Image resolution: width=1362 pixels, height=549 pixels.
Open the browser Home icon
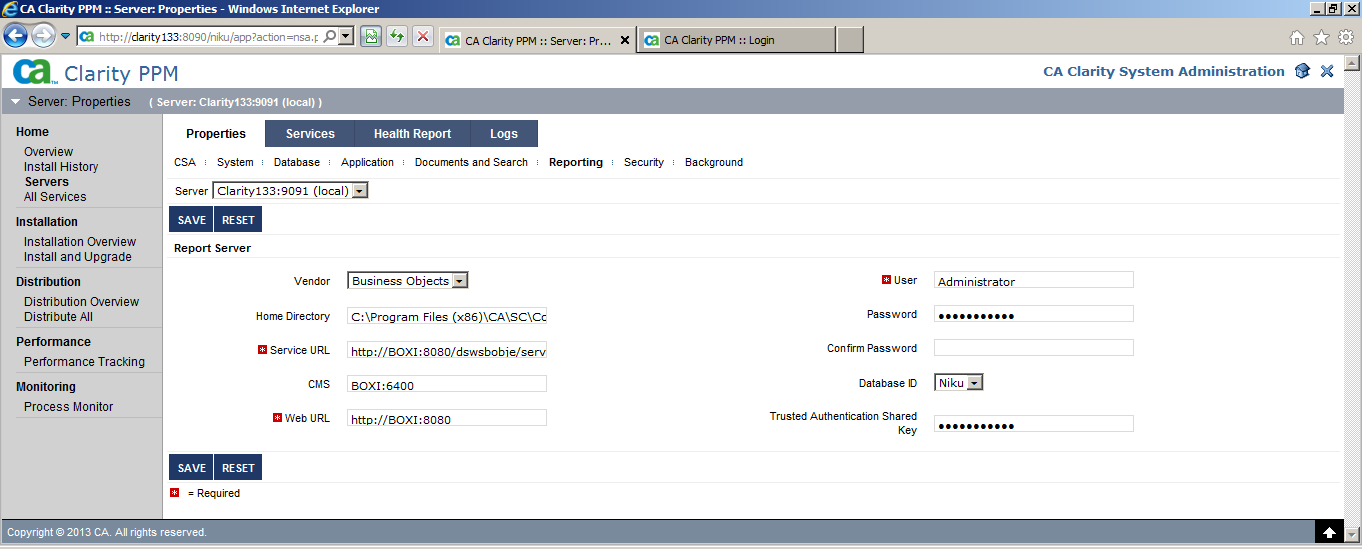(x=1296, y=38)
